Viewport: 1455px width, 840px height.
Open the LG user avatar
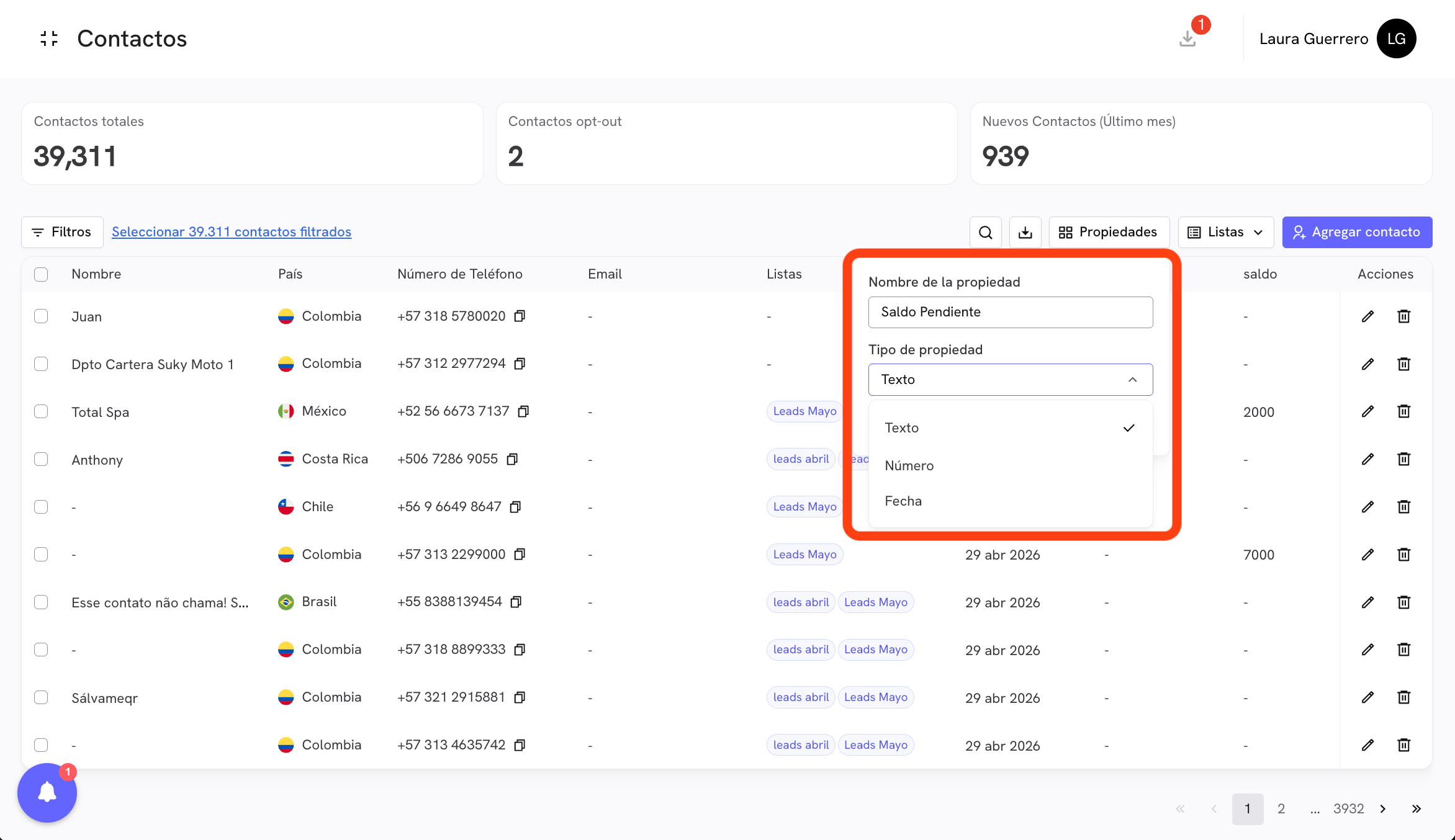(x=1396, y=38)
